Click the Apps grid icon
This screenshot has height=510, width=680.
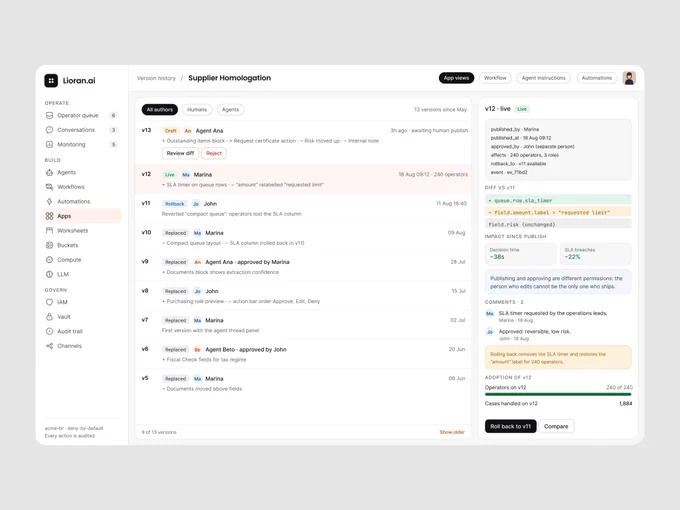coord(49,216)
